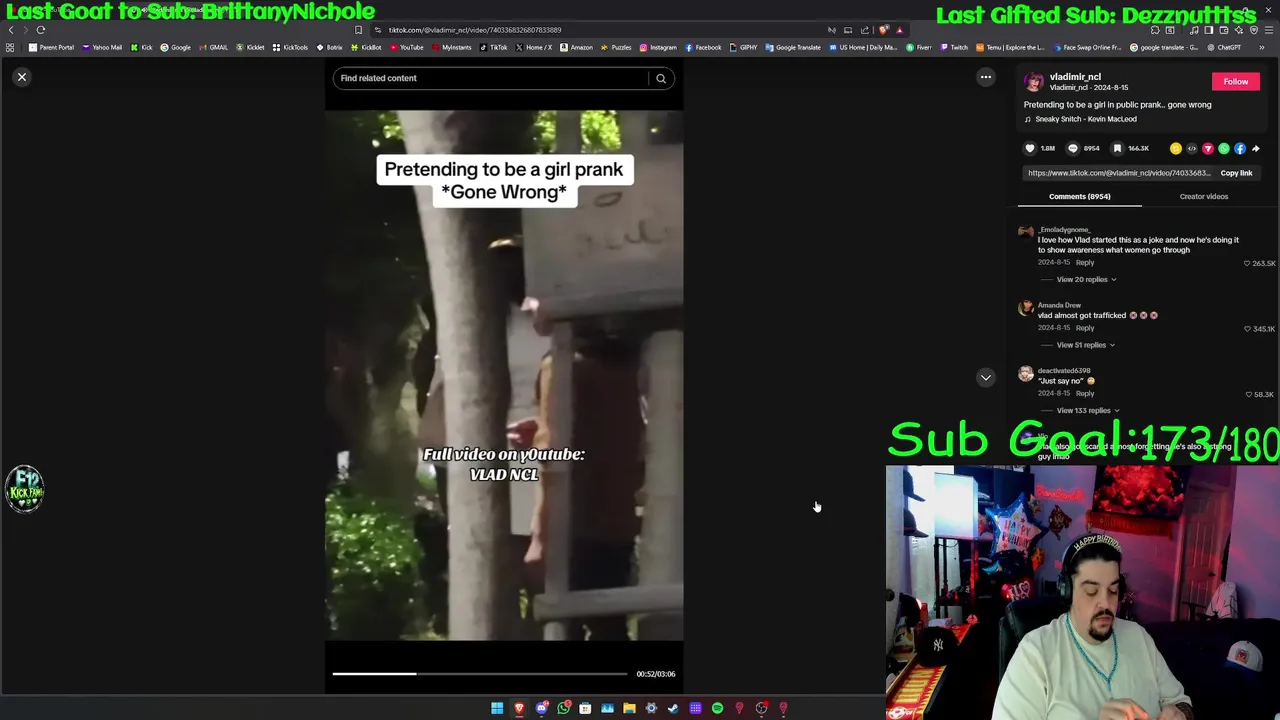Follow vladimir_ncl
This screenshot has height=720, width=1280.
point(1235,82)
